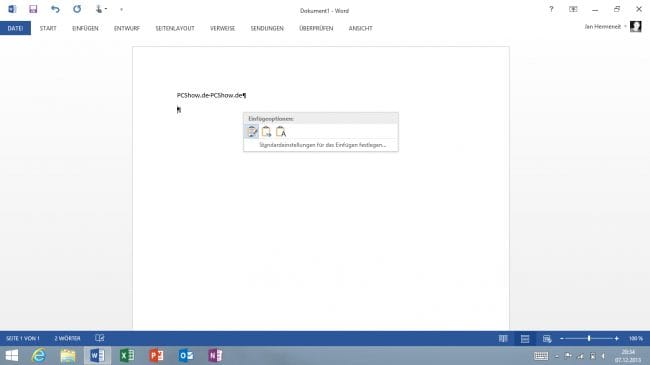Viewport: 650px width, 365px height.
Task: Switch to Print Layout view
Action: pos(525,339)
